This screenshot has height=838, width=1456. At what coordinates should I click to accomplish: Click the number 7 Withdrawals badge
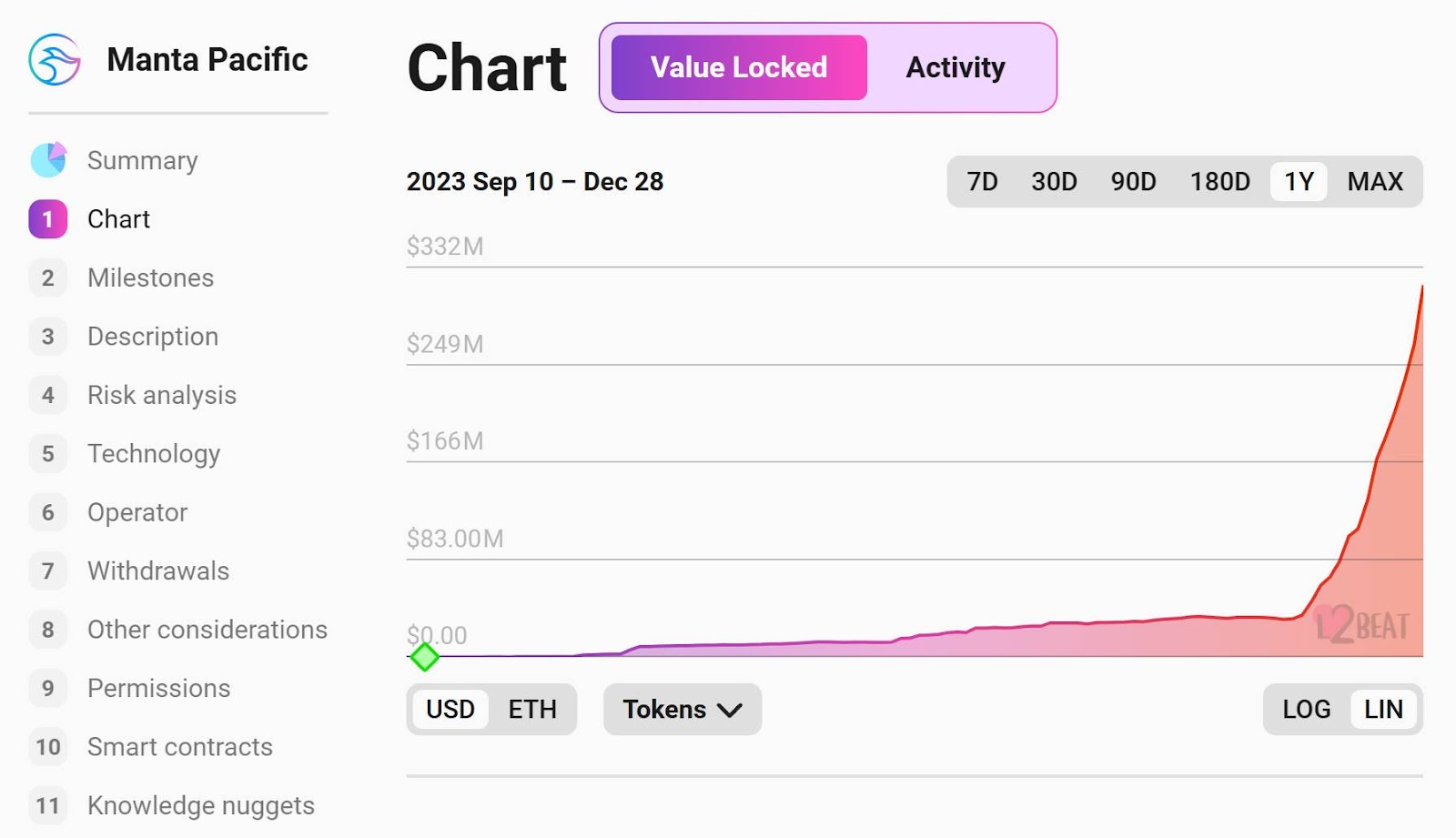48,570
